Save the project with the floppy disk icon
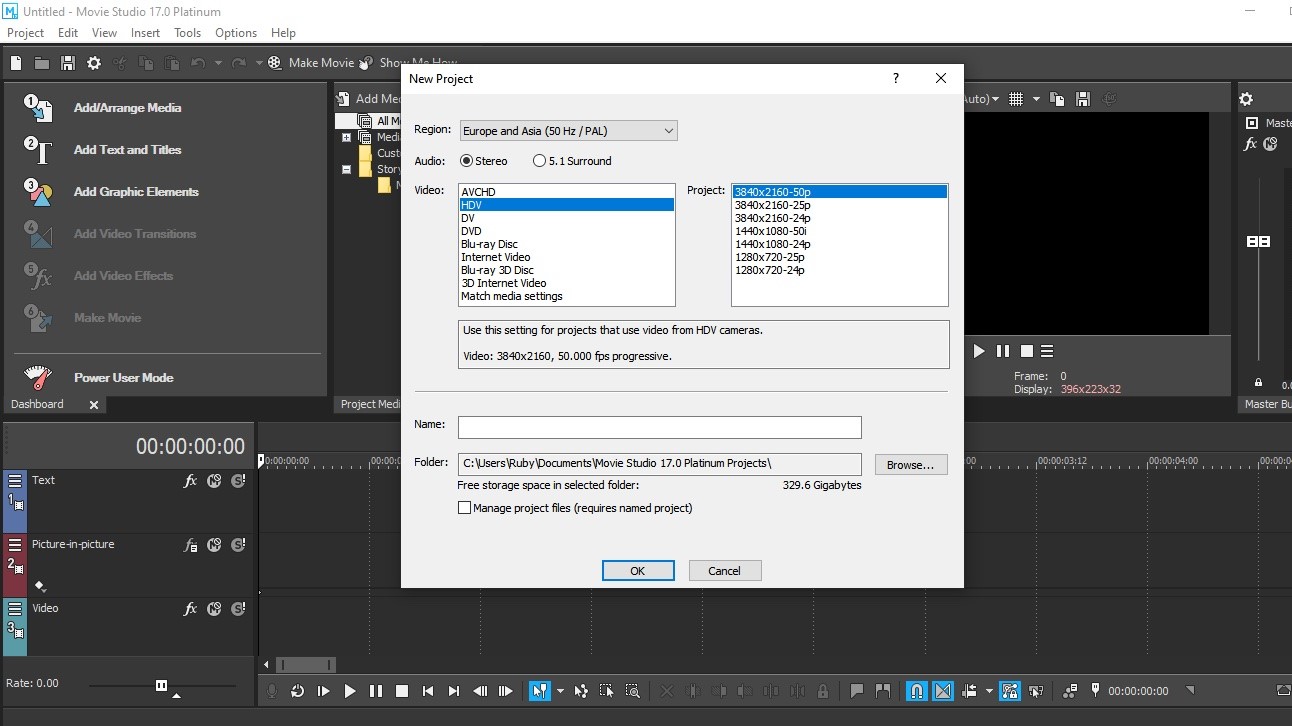Screen dimensions: 1292x726 pyautogui.click(x=68, y=63)
